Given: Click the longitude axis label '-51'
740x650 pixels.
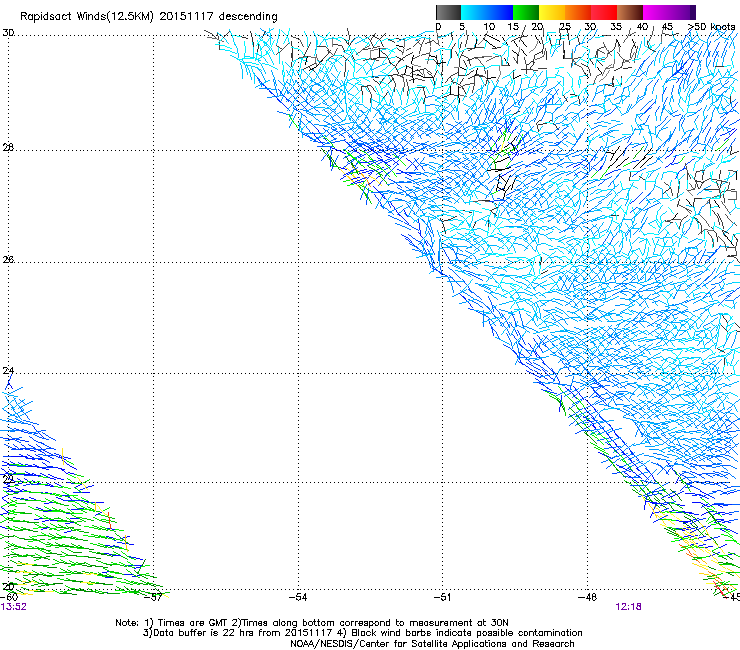Looking at the screenshot, I should point(442,597).
